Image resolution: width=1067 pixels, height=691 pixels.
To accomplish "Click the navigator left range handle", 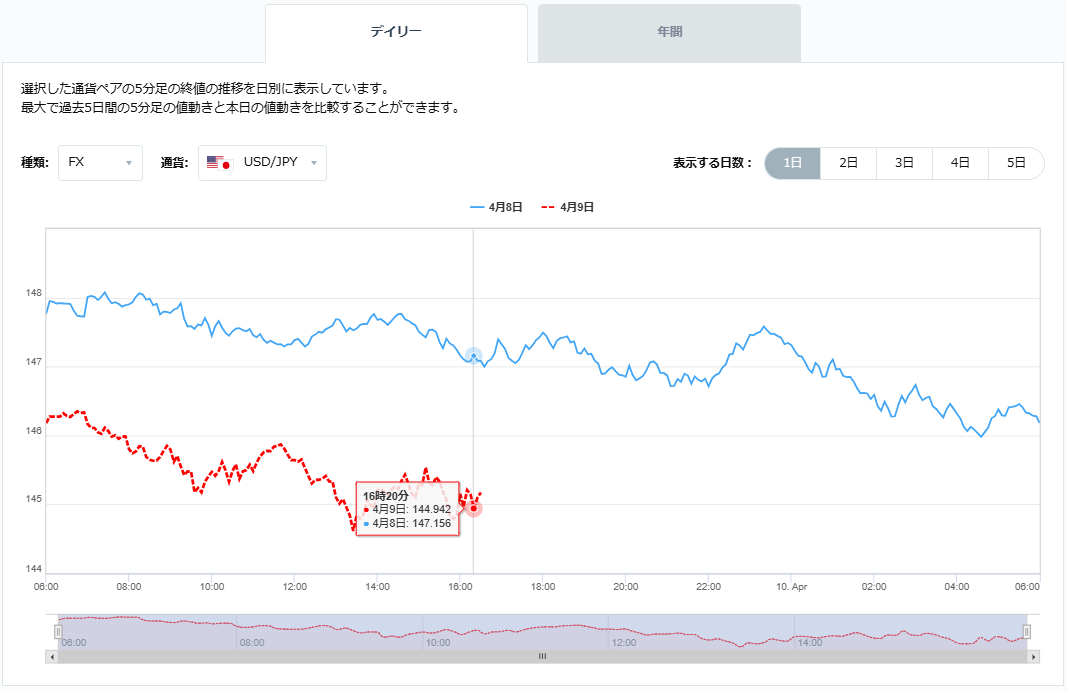I will pos(59,632).
